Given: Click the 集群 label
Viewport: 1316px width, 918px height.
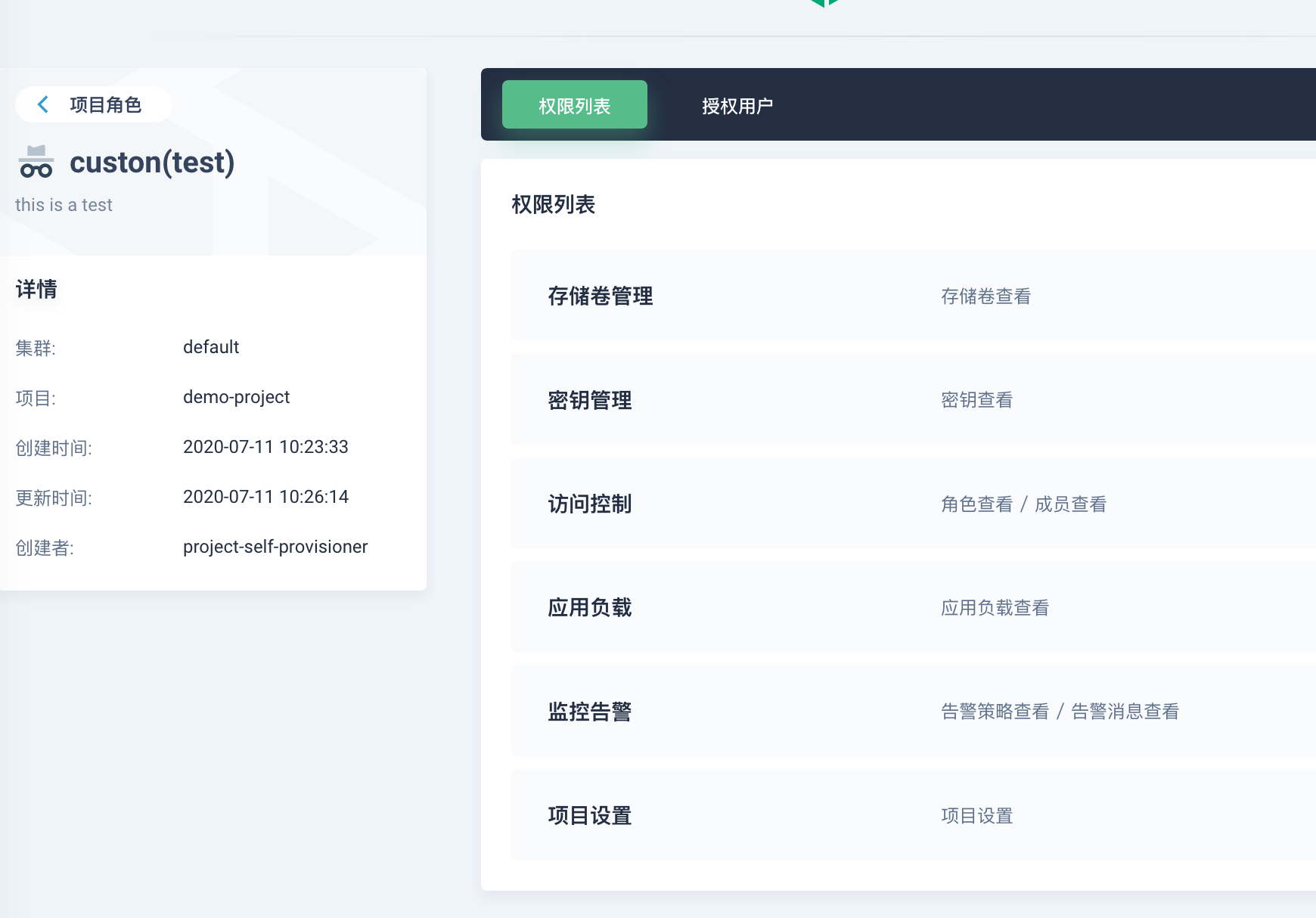Looking at the screenshot, I should (x=36, y=348).
